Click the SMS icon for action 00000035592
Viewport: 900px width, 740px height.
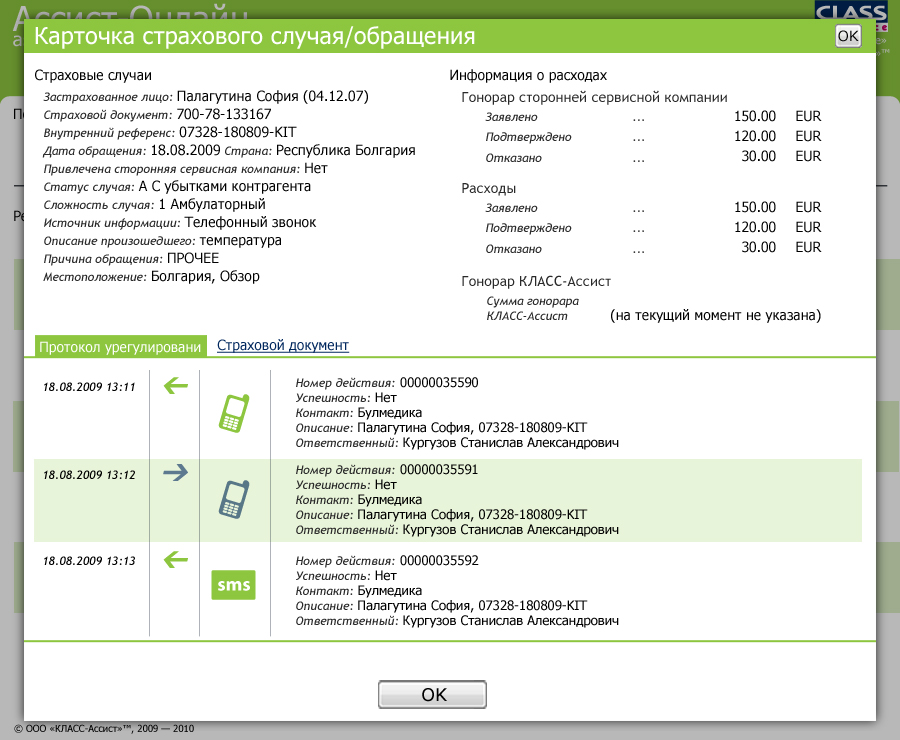coord(232,585)
